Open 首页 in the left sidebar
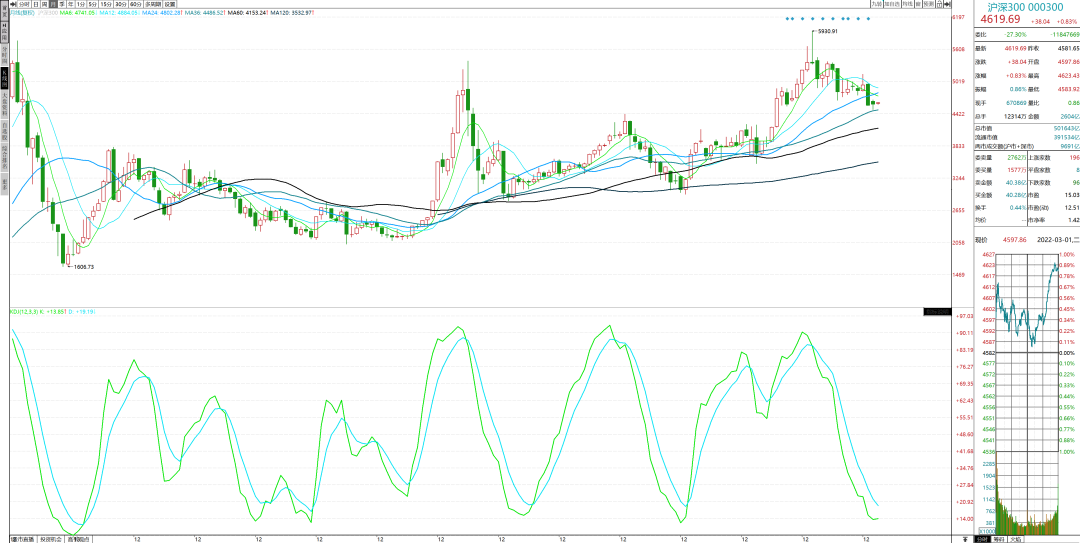1080x543 pixels. click(4, 13)
